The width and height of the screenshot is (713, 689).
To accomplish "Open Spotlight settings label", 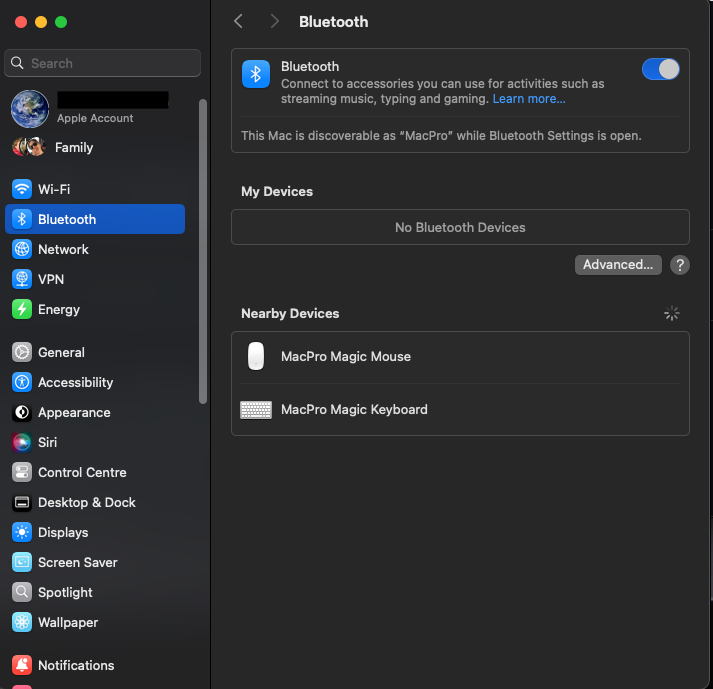I will pos(65,593).
